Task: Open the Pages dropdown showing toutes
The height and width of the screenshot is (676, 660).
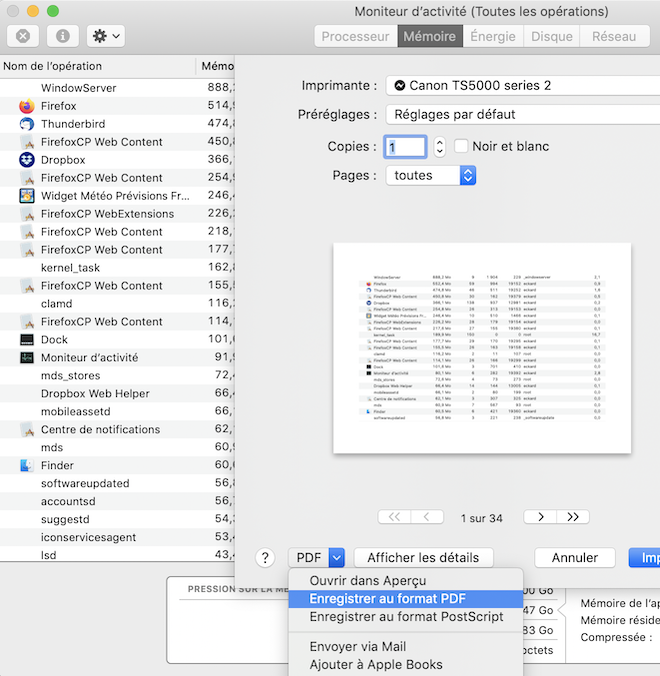Action: [x=431, y=175]
